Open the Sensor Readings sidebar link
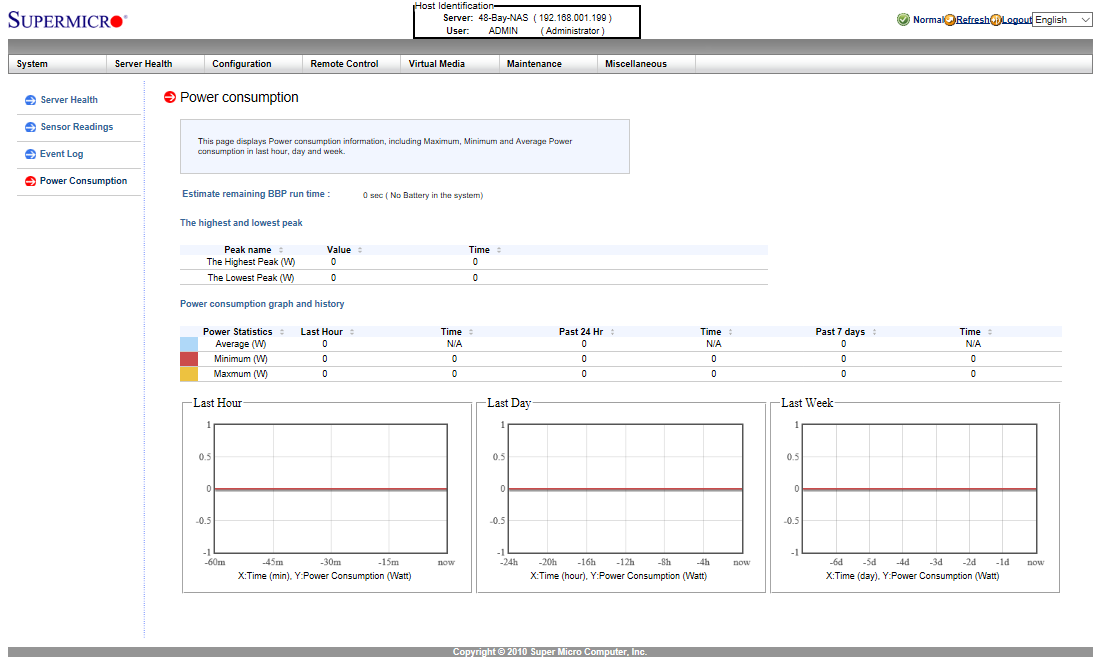1112x657 pixels. point(77,127)
